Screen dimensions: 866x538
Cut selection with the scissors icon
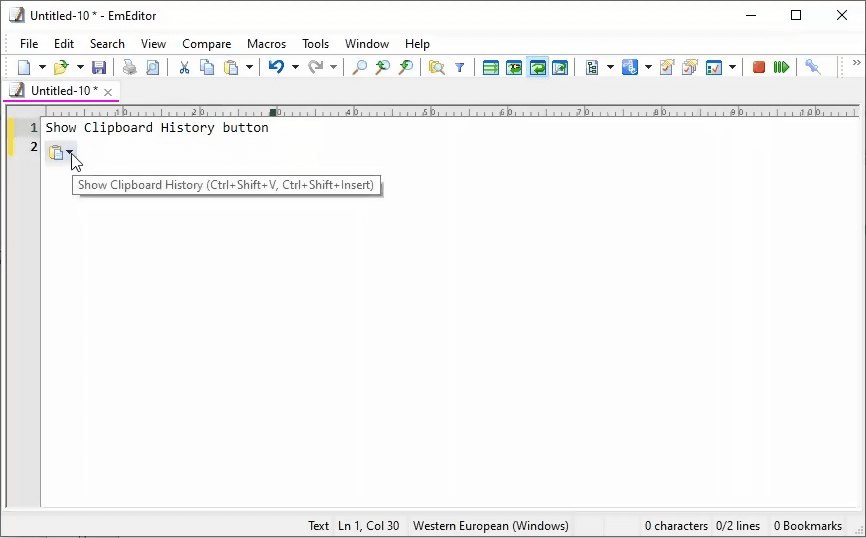184,67
